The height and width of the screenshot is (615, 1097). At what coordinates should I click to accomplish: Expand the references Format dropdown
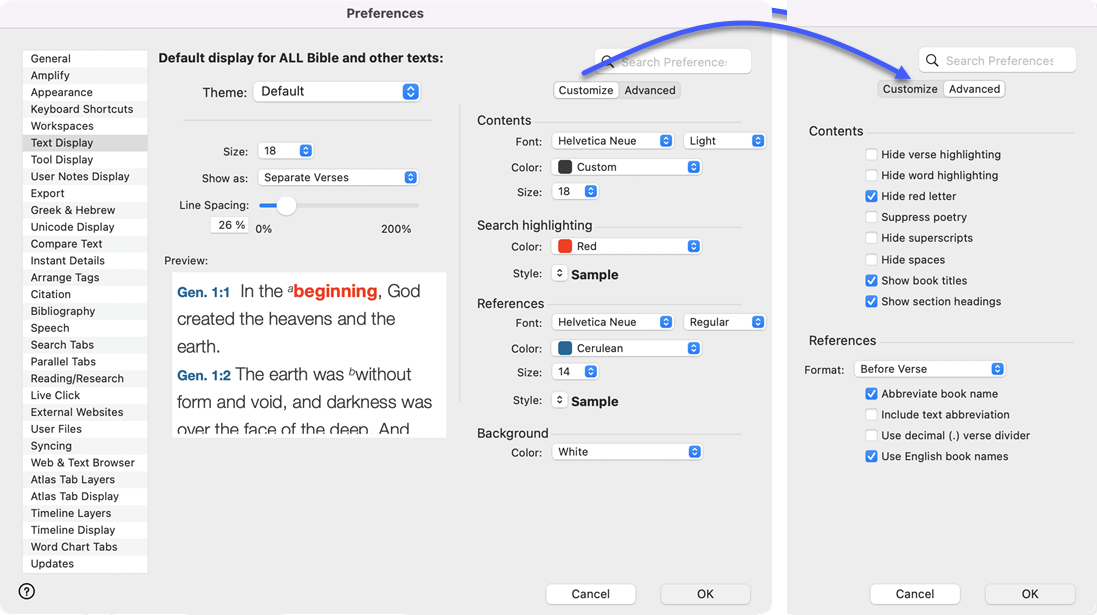(929, 369)
